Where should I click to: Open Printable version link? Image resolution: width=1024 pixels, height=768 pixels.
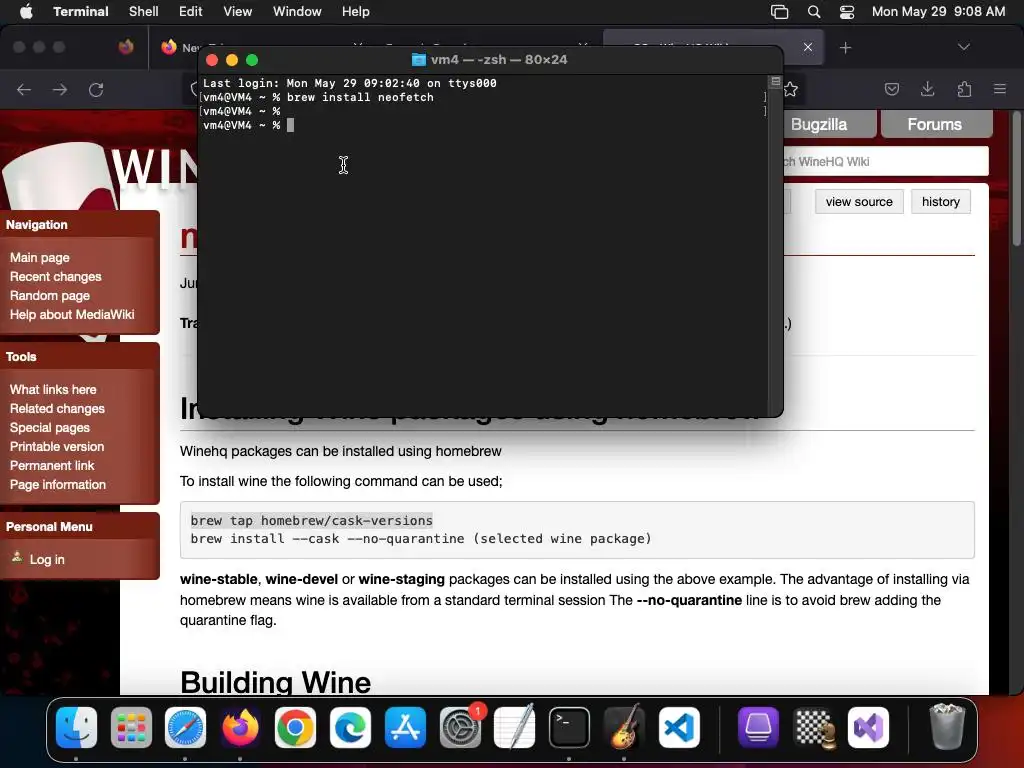click(57, 446)
